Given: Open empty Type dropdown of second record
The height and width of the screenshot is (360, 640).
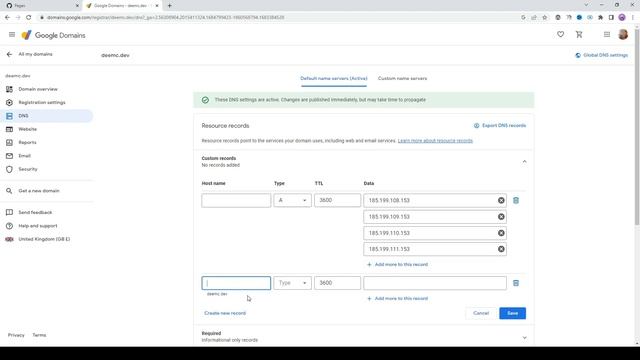Looking at the screenshot, I should [292, 283].
